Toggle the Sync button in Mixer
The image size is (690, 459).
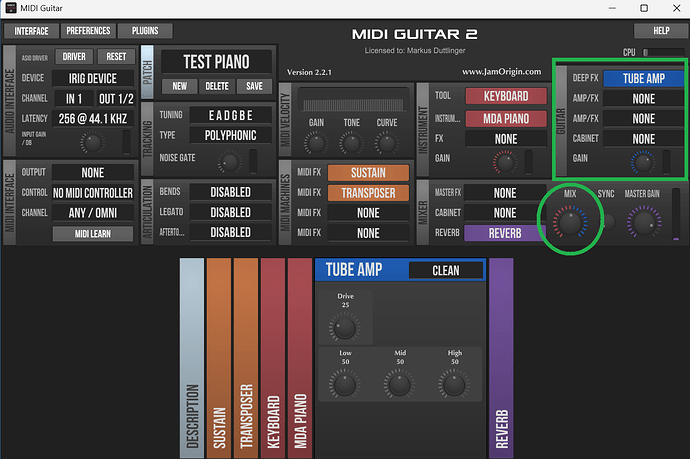pos(607,219)
